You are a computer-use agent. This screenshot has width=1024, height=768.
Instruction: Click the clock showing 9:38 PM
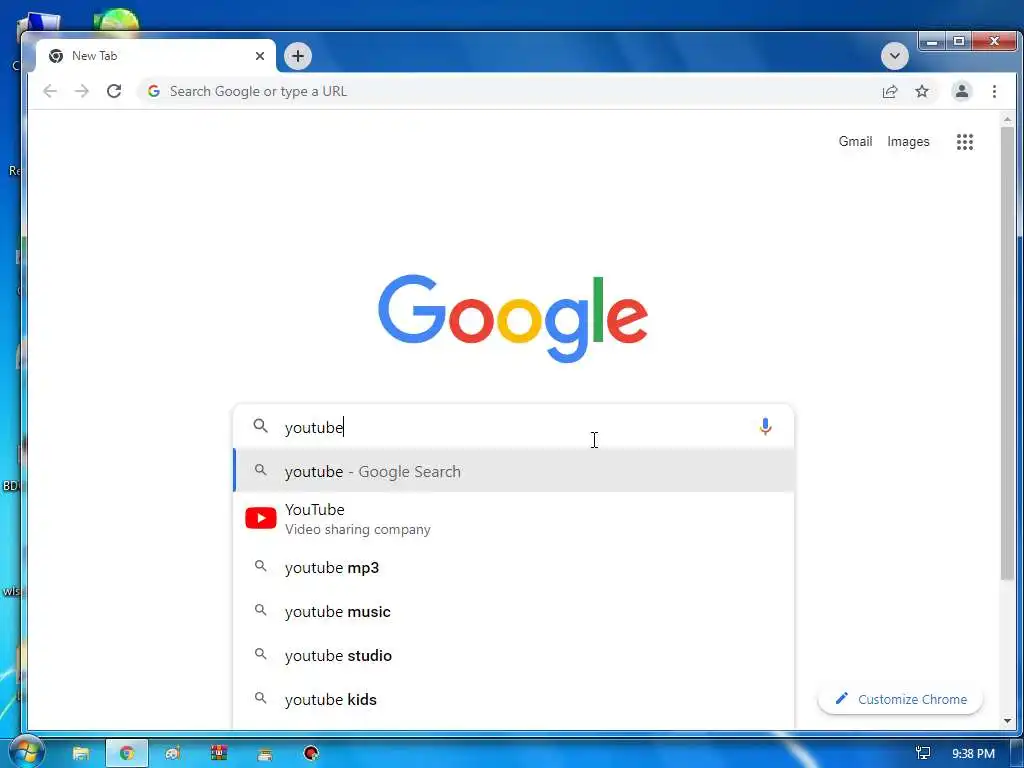pyautogui.click(x=972, y=754)
